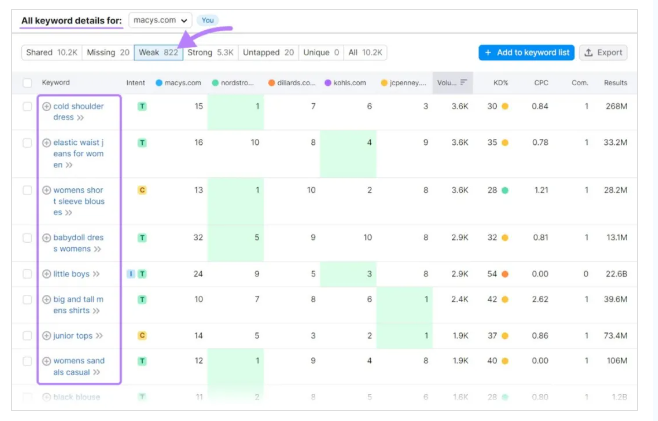Click plus icon for big and tall mens shirts

click(47, 300)
